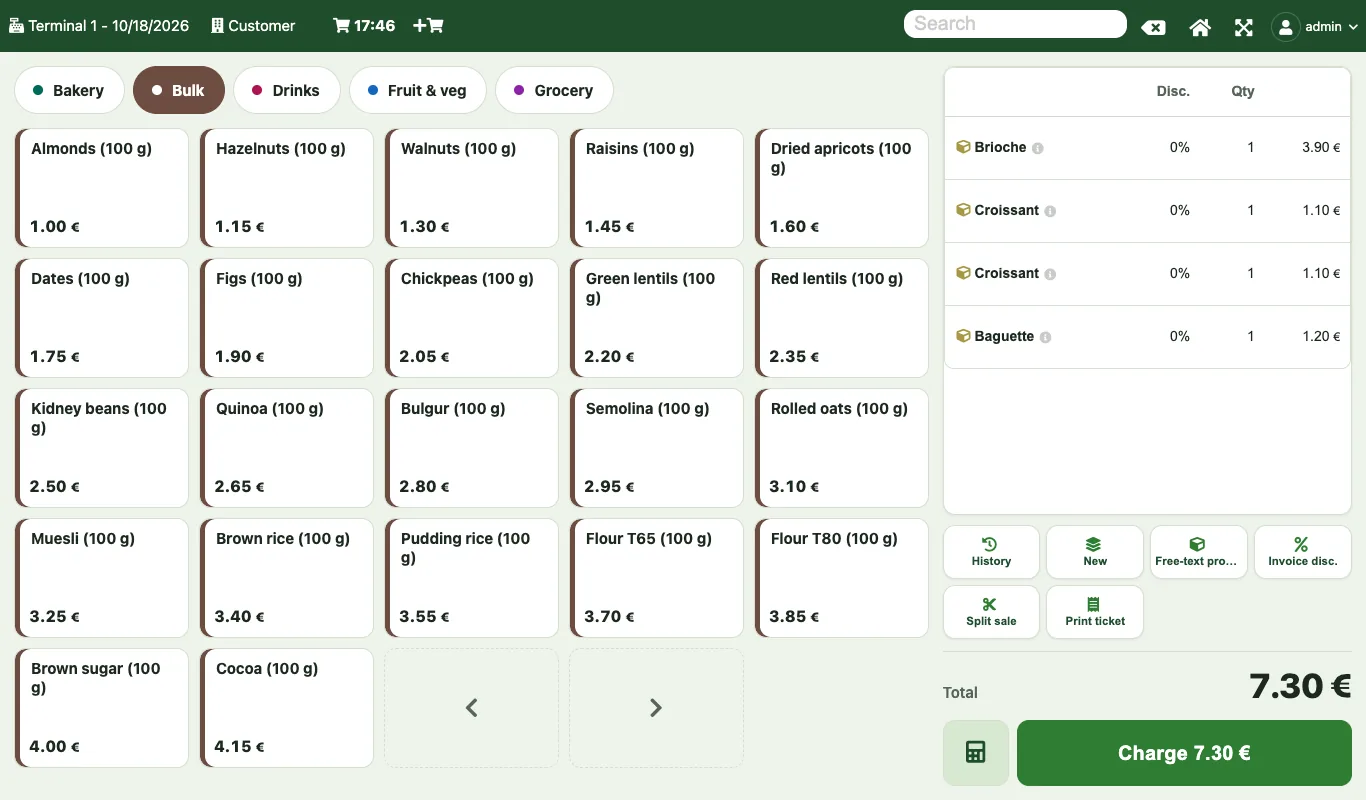Click Charge 7.30 € button

[x=1184, y=753]
